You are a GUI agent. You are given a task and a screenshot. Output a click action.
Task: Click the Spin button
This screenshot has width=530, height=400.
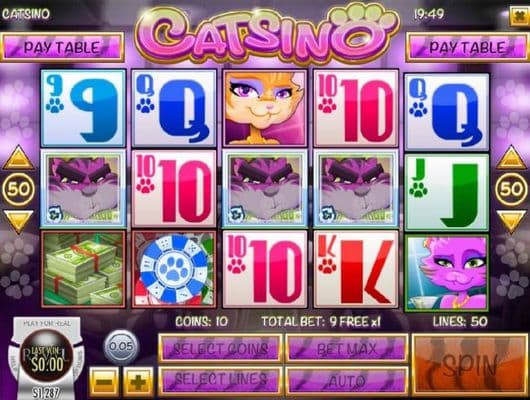[x=471, y=365]
